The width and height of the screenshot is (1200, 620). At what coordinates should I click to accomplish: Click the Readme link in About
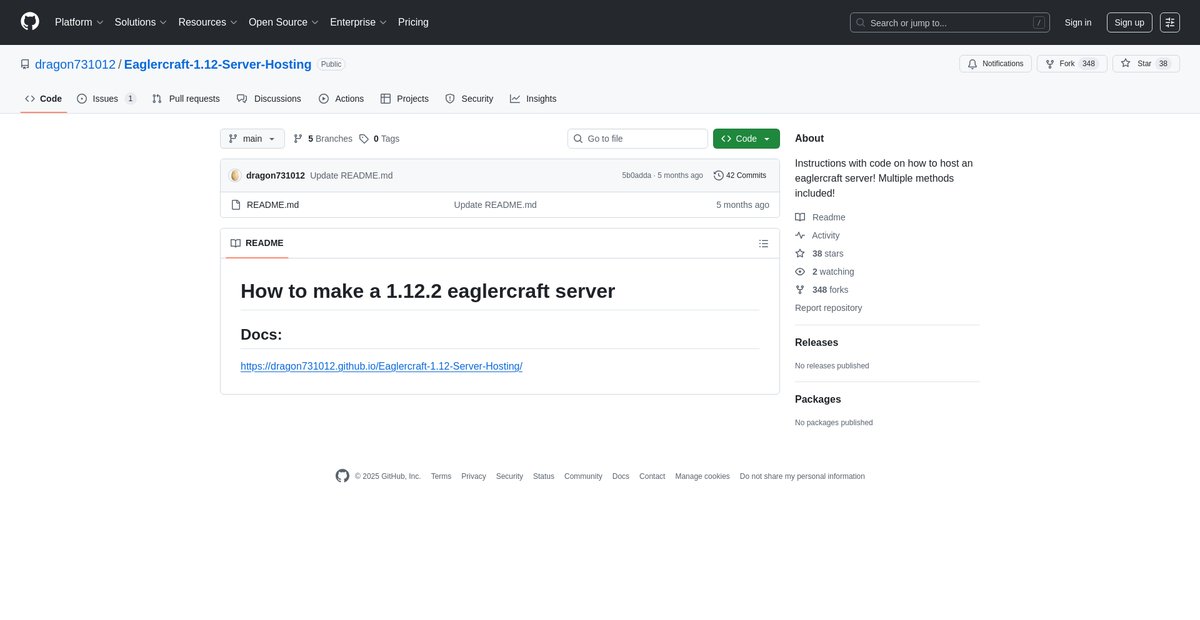pyautogui.click(x=820, y=217)
